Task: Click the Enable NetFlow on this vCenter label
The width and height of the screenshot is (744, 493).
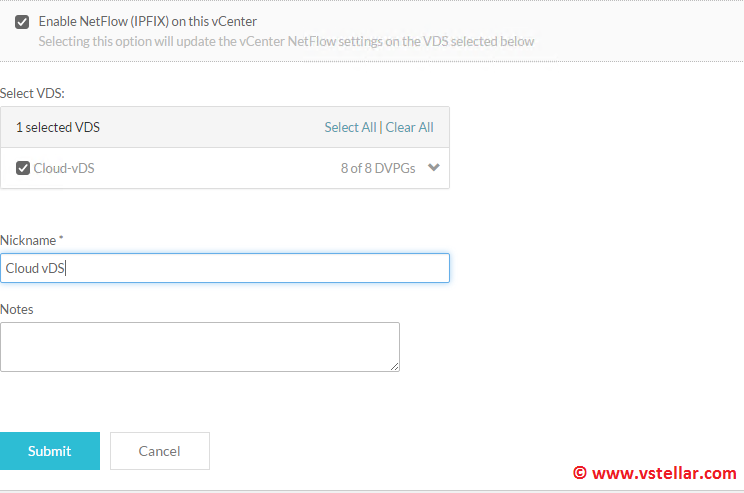Action: (147, 21)
